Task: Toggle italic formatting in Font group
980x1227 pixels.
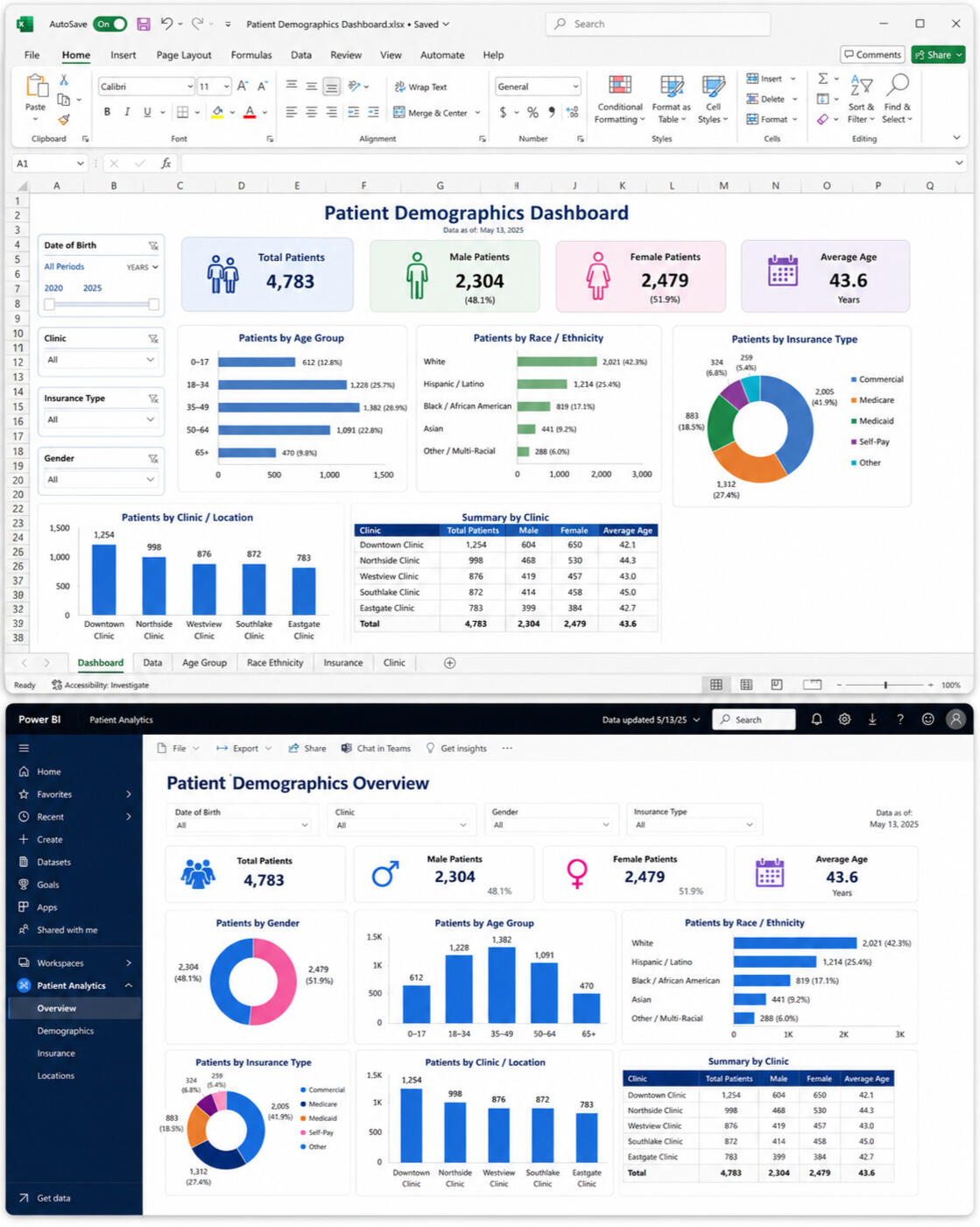Action: tap(127, 112)
